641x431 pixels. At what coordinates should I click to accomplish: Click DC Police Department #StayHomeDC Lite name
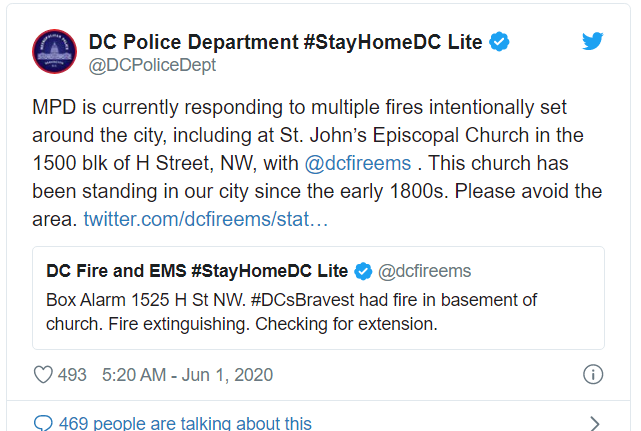[x=285, y=42]
